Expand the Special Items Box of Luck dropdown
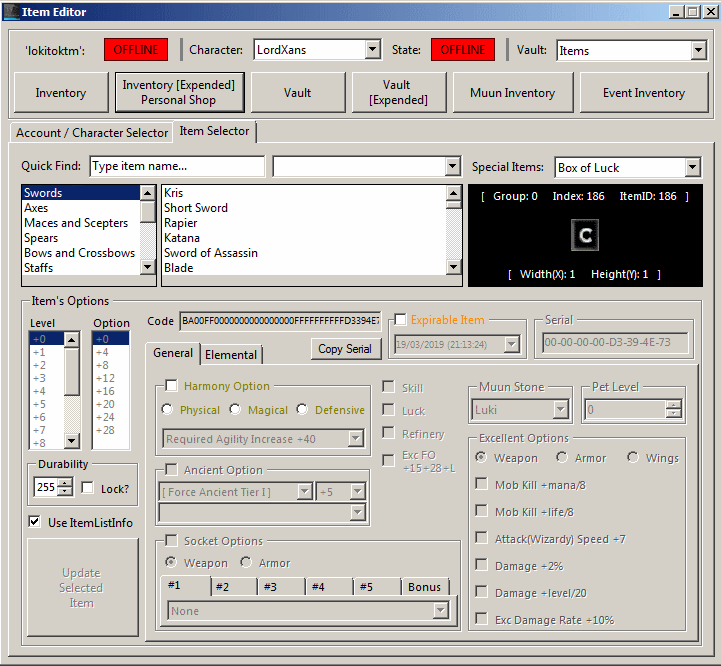The image size is (721, 666). point(692,168)
